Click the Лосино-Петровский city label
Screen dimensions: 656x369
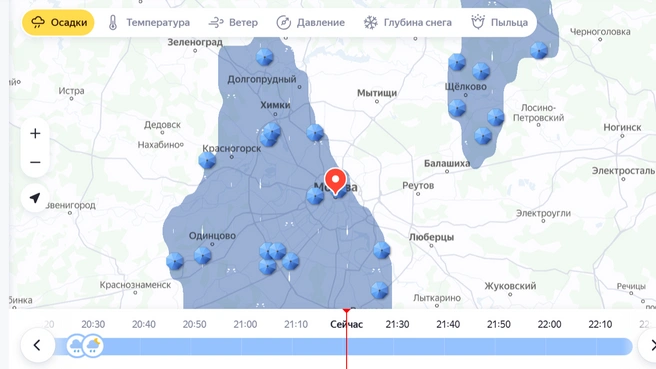(538, 113)
